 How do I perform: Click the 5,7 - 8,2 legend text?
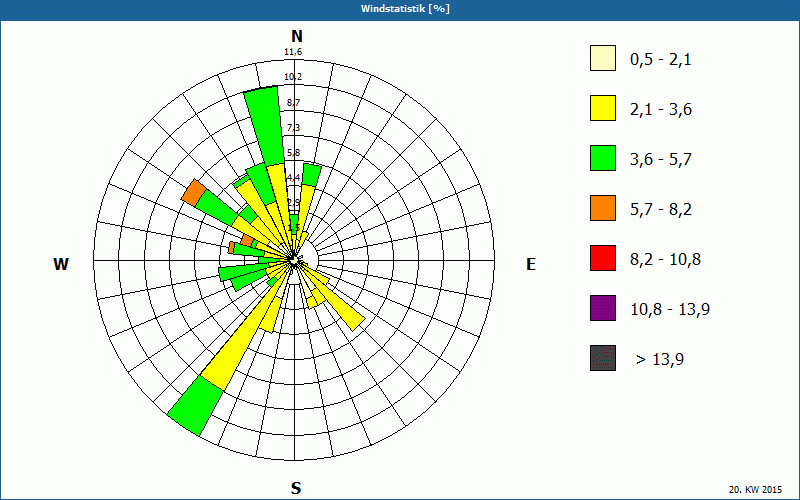(x=661, y=210)
